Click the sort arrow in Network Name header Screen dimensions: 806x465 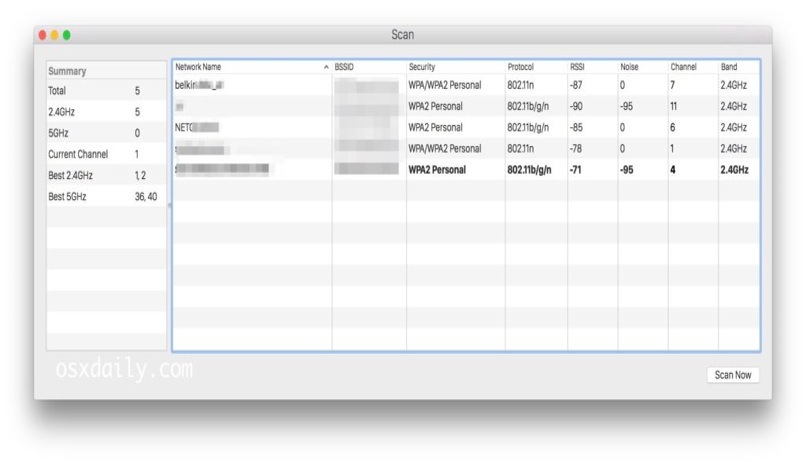326,67
